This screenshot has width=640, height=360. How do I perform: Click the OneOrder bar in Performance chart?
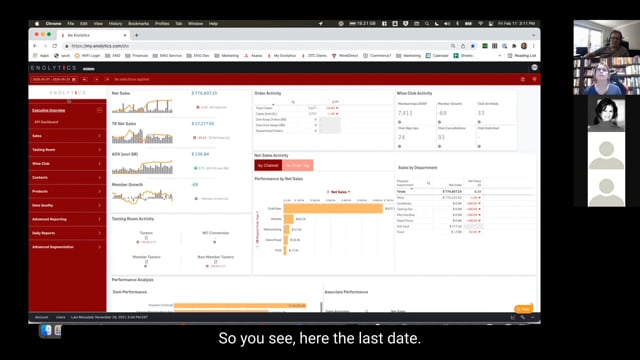pyautogui.click(x=333, y=209)
